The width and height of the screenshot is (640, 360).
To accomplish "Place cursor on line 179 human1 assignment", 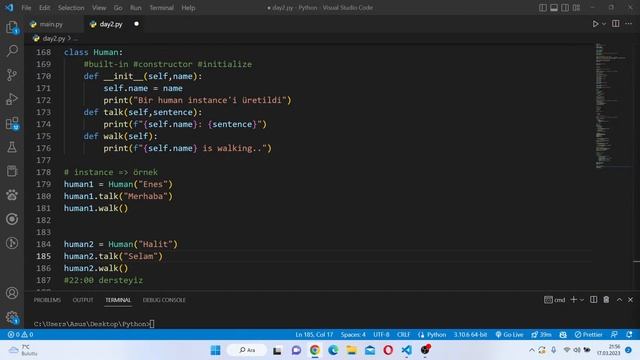I will (118, 184).
